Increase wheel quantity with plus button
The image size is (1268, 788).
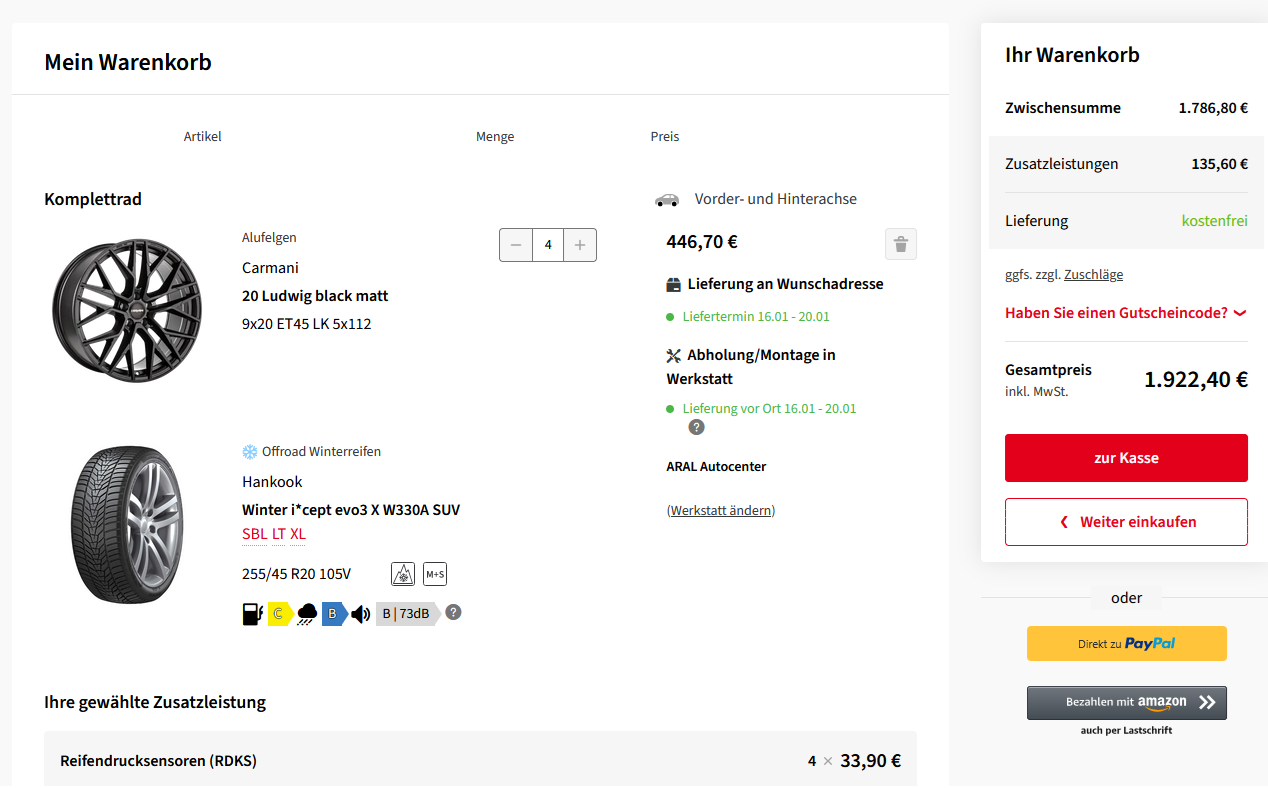[580, 245]
